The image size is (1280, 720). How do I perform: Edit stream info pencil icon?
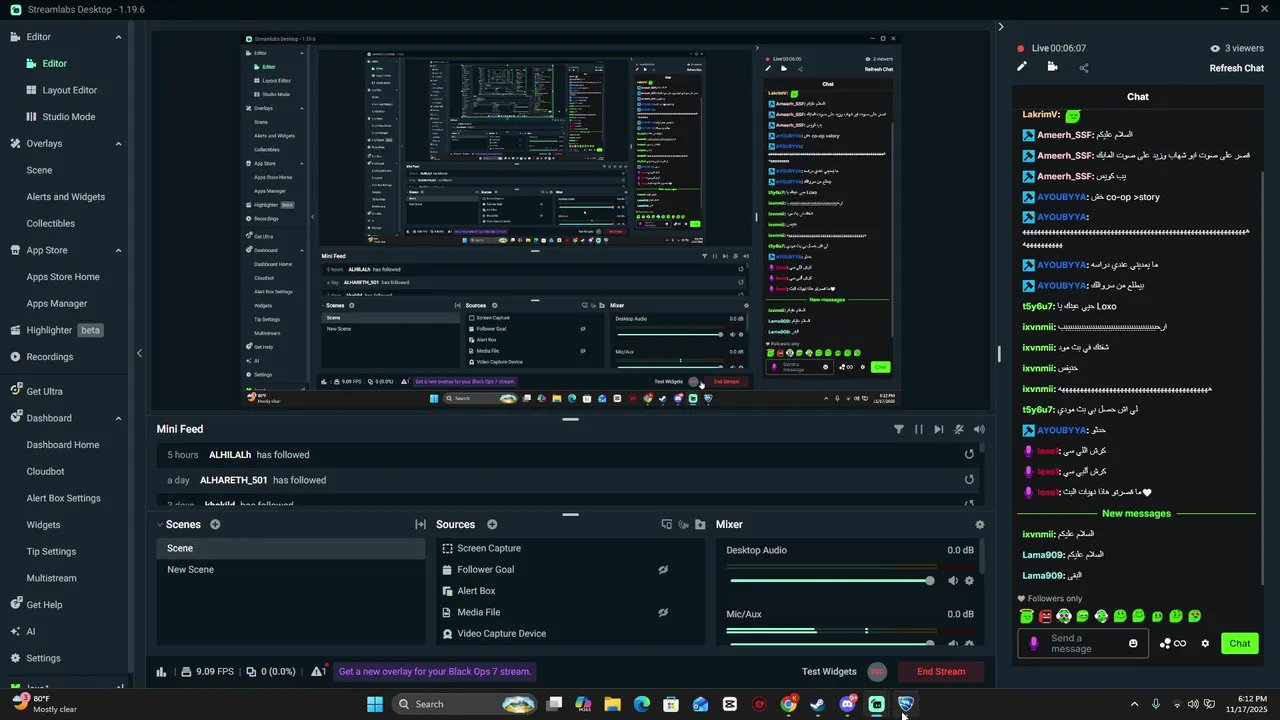(x=1022, y=67)
